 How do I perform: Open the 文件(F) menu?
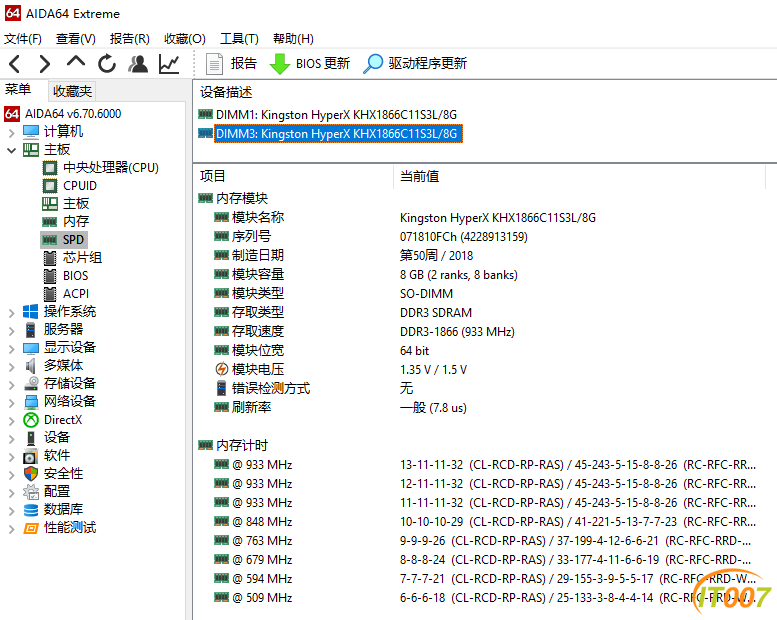(x=23, y=39)
